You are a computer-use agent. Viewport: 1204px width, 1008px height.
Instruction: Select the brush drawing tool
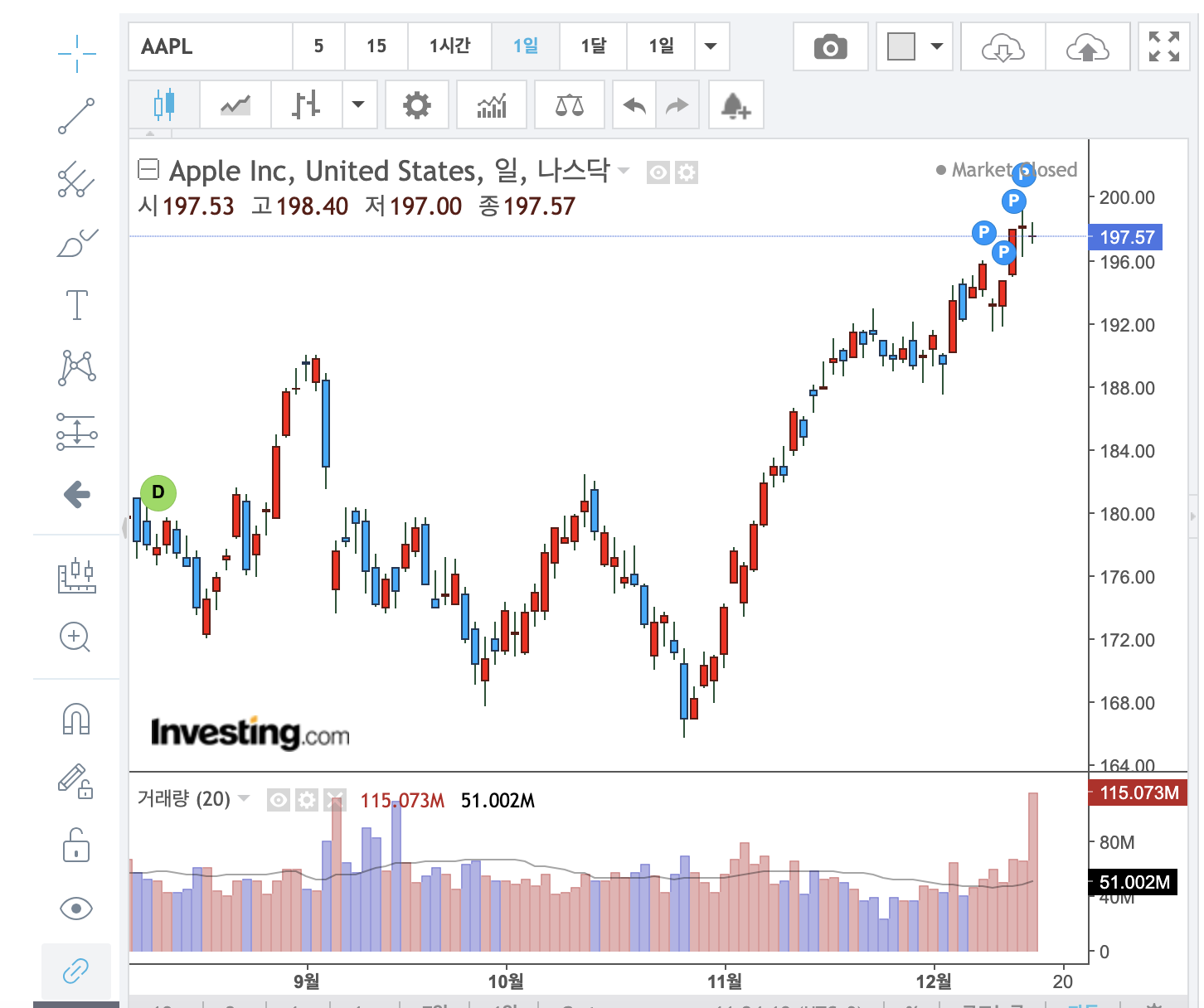click(x=76, y=242)
